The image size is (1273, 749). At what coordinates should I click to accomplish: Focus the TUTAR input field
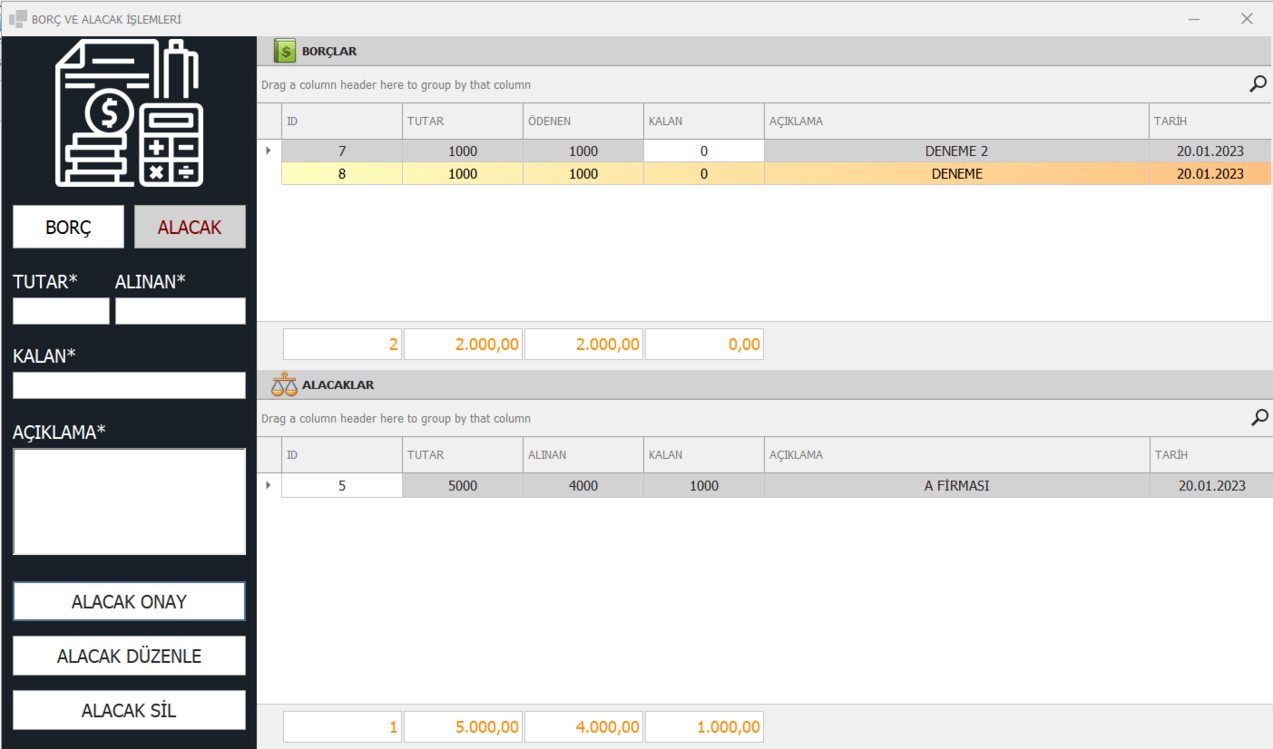[61, 311]
